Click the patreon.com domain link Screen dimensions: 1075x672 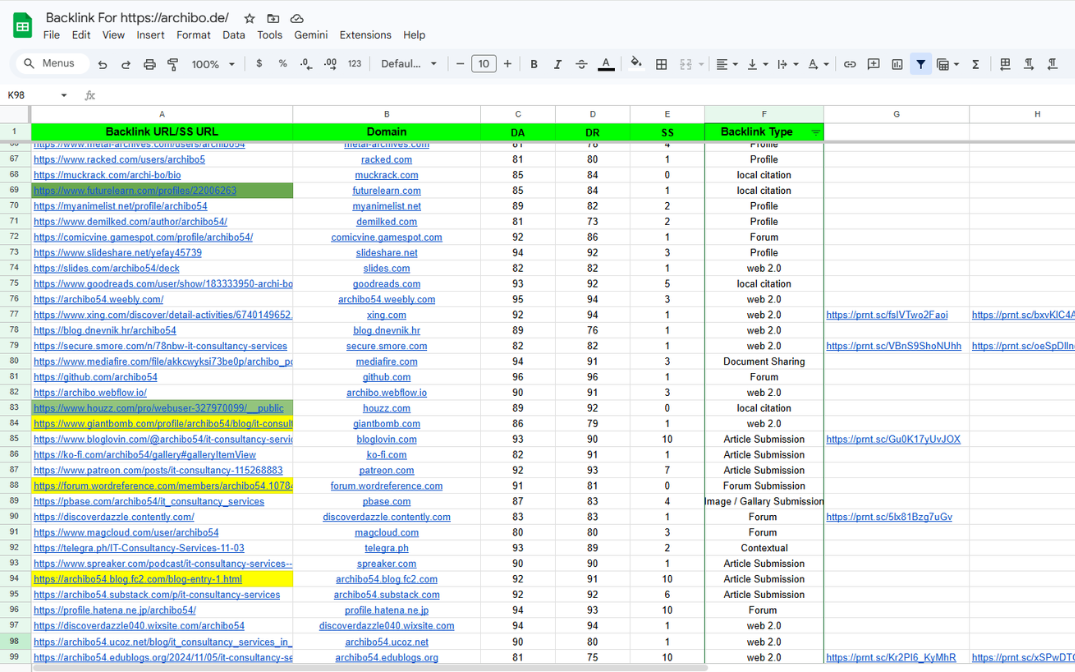point(386,470)
